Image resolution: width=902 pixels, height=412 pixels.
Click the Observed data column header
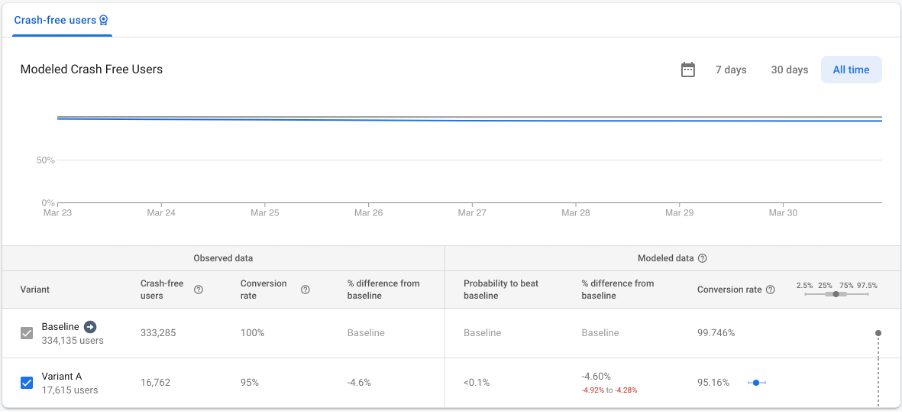pos(223,258)
